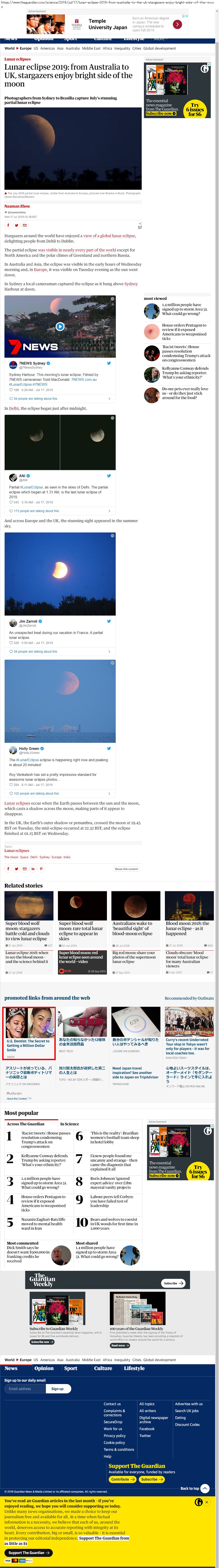
Task: Open Middle East section in top navigation
Action: [x=92, y=48]
